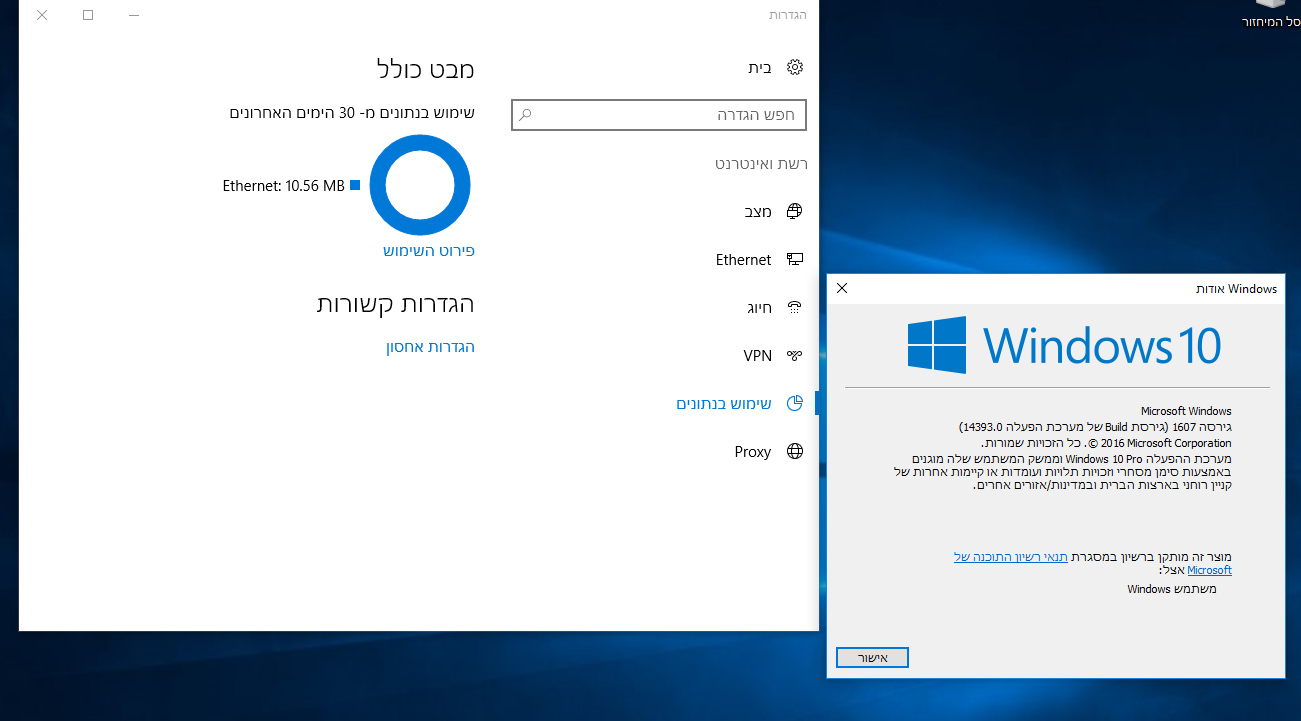This screenshot has width=1301, height=721.
Task: Open the הגדרות אחסון storage settings link
Action: (431, 346)
